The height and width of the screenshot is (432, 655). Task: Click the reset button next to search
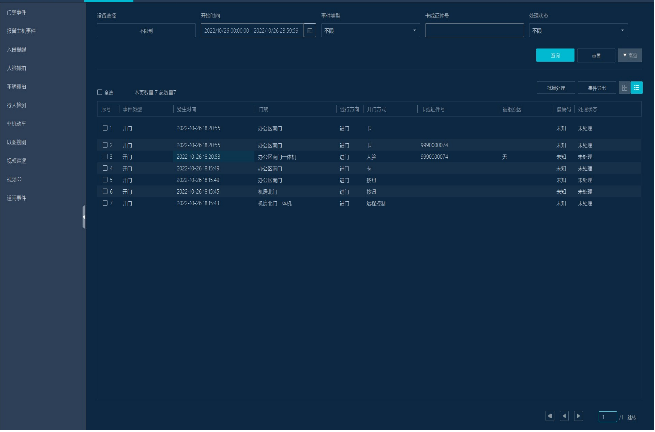point(596,56)
